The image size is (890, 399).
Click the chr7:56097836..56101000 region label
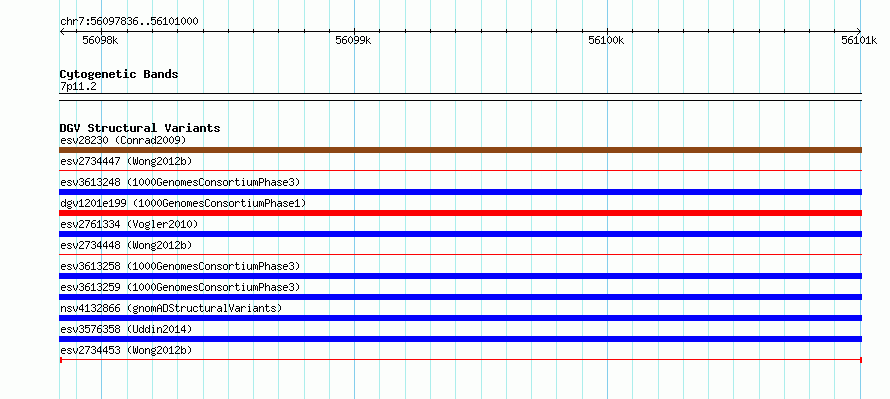(129, 22)
